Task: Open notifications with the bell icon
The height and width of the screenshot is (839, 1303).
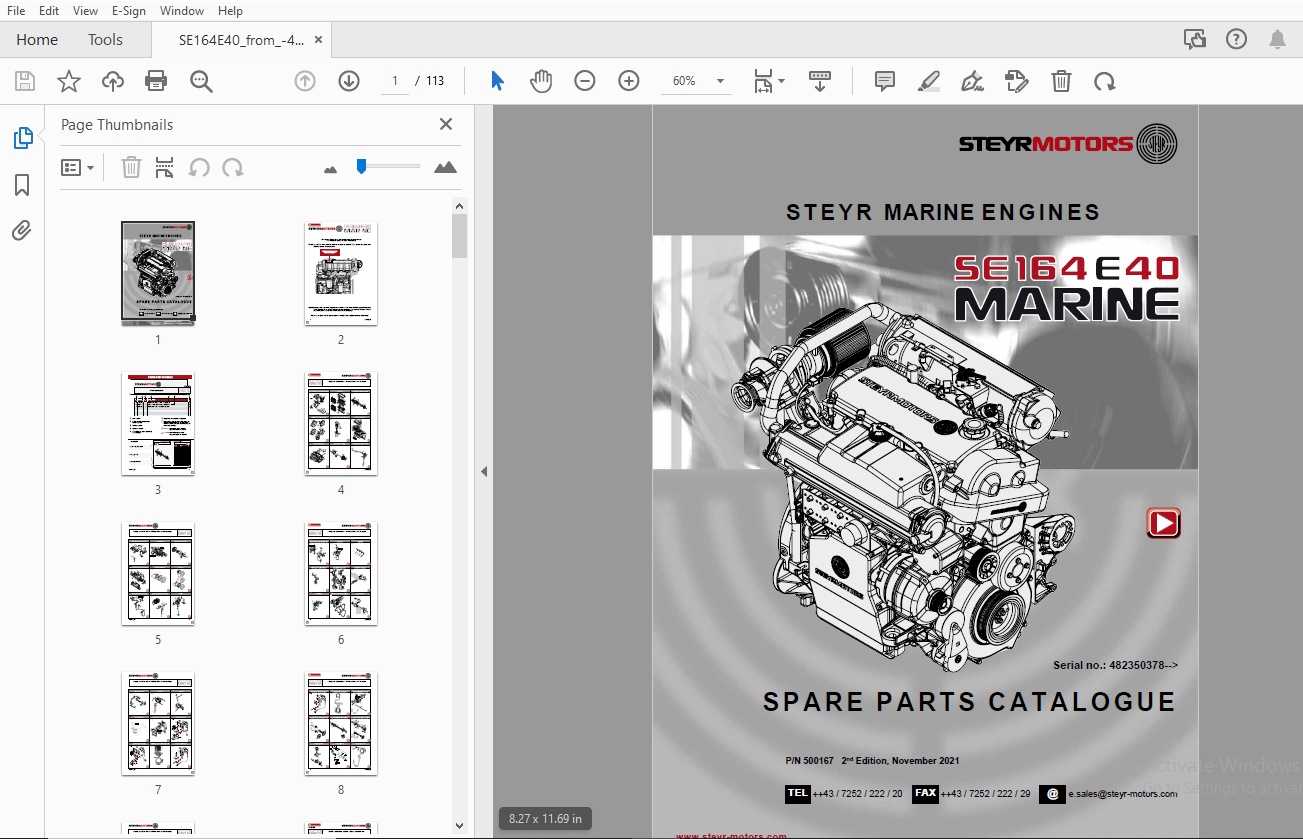Action: pos(1277,39)
